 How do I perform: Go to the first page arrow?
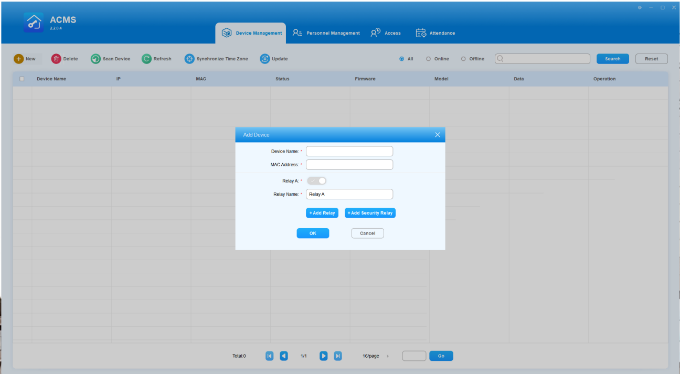(269, 356)
